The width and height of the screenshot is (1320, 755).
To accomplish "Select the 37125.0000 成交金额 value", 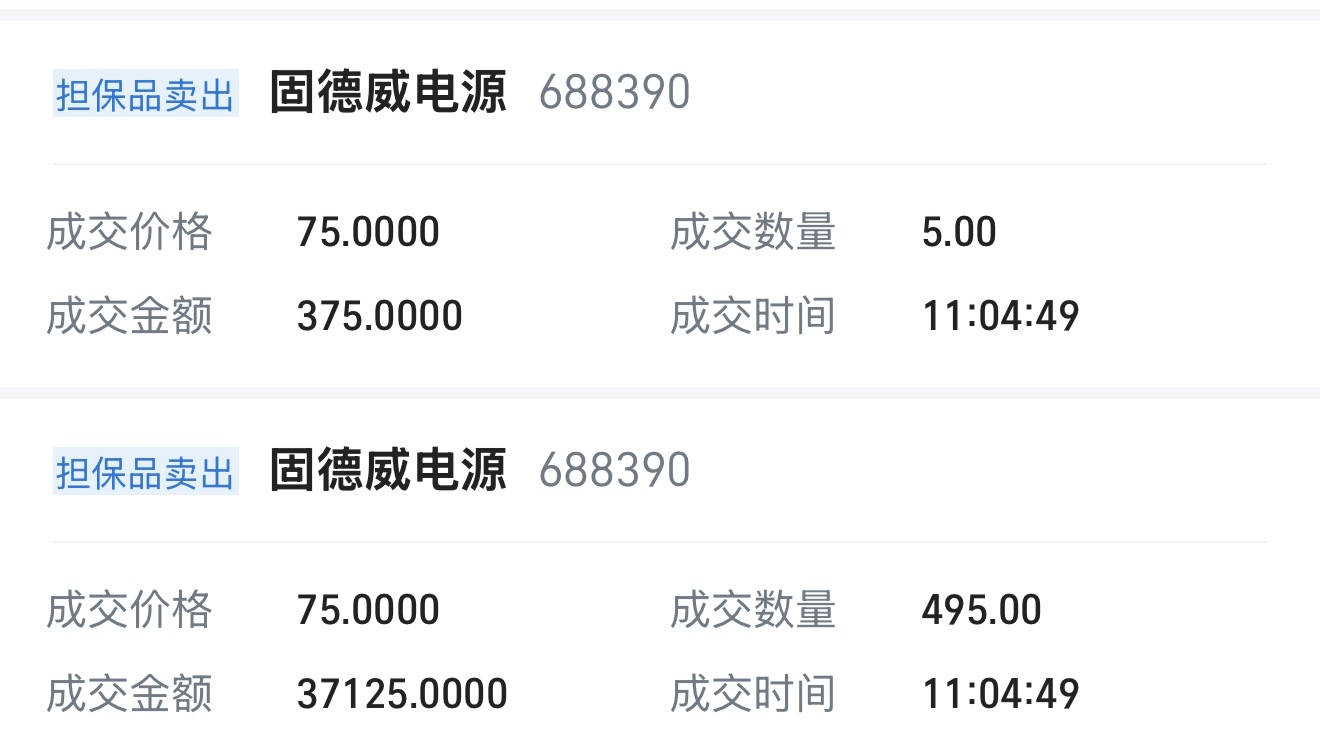I will click(x=402, y=694).
